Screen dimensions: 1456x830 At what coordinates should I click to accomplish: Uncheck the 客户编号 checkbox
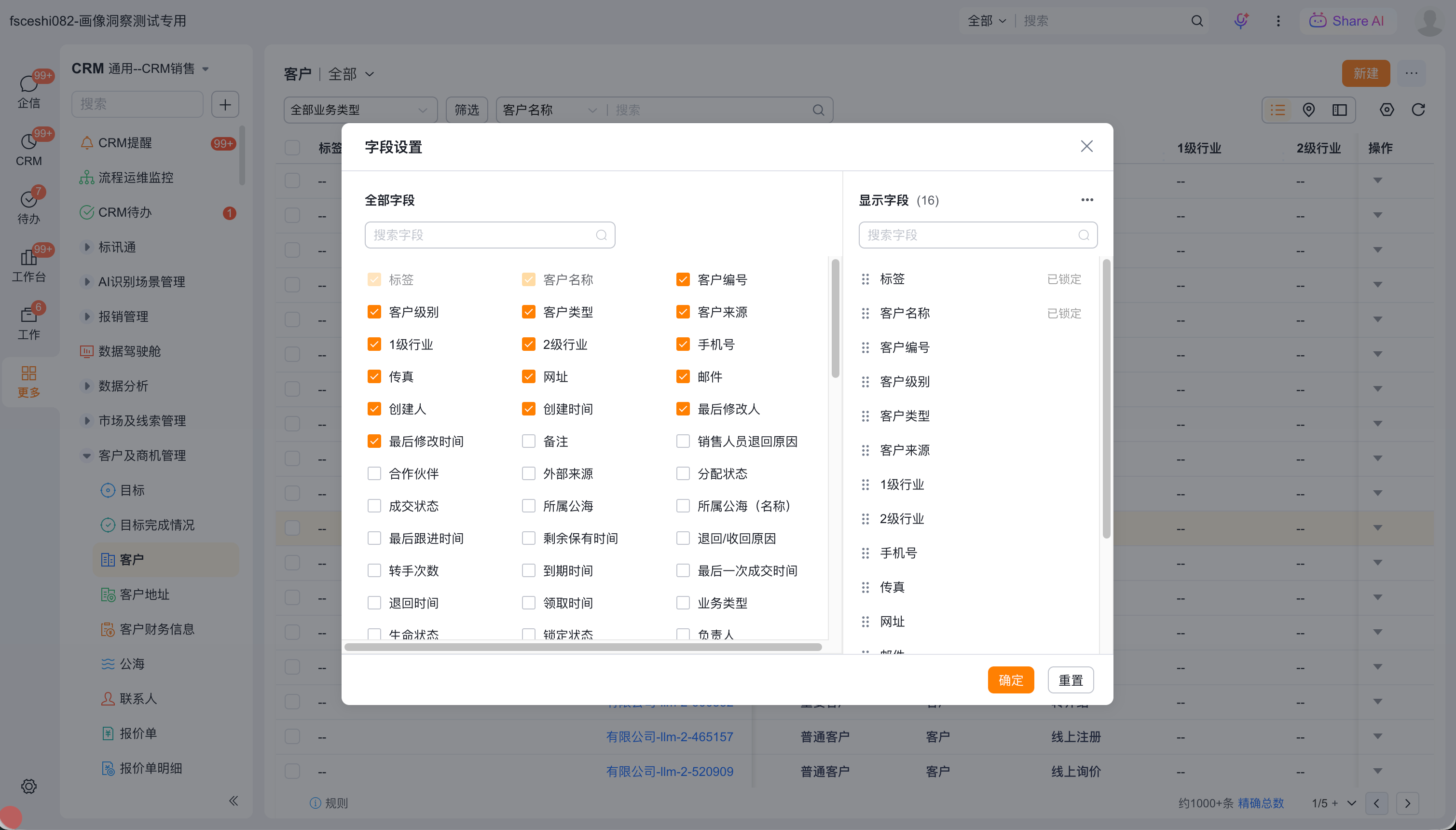pyautogui.click(x=683, y=280)
